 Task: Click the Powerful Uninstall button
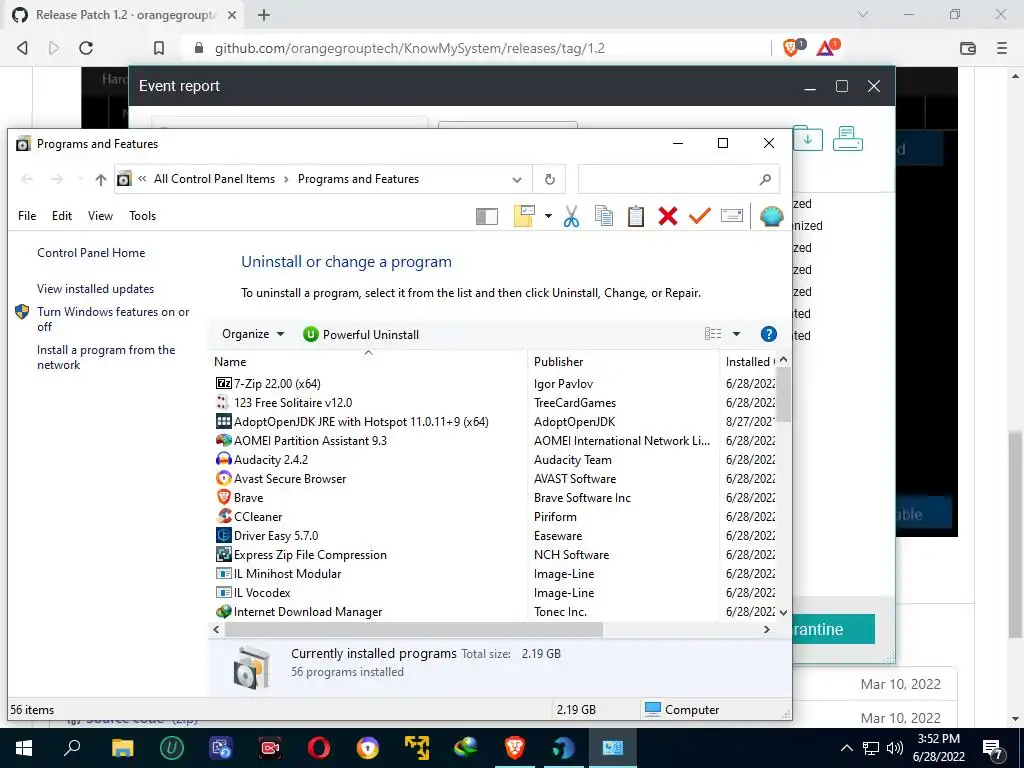click(361, 334)
